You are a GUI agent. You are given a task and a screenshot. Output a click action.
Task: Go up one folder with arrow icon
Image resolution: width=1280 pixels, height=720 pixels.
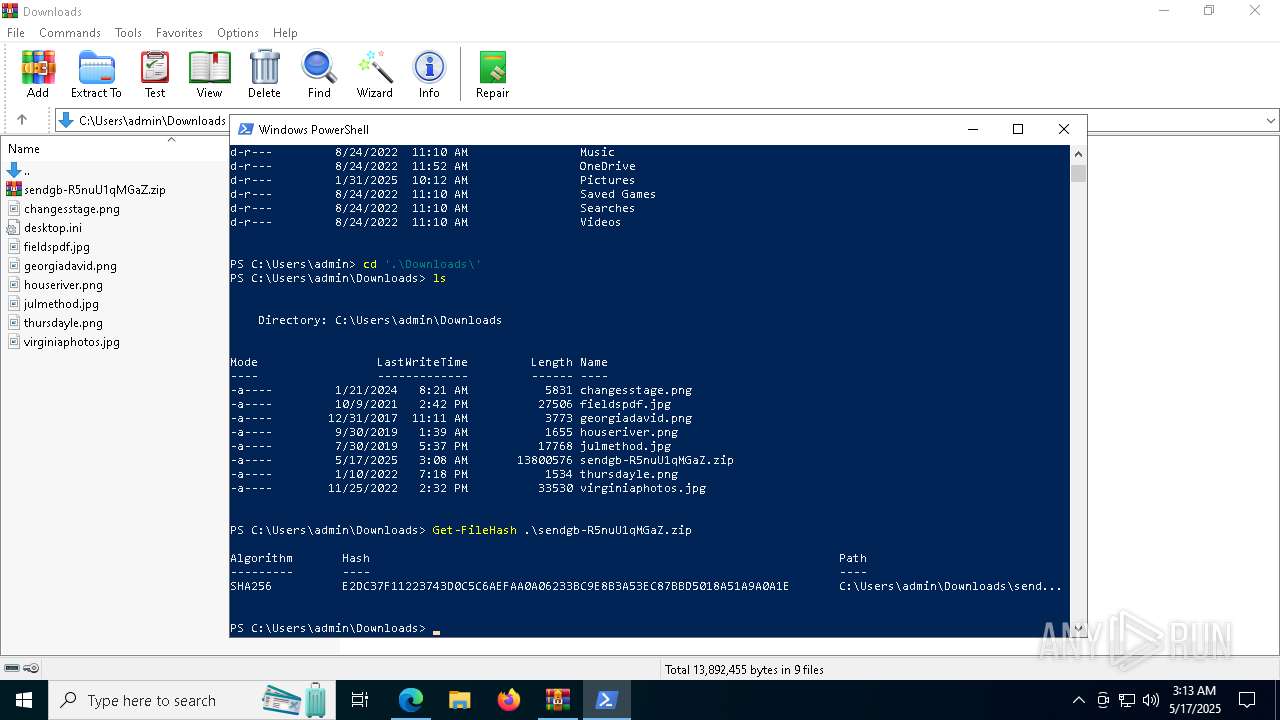click(x=22, y=120)
